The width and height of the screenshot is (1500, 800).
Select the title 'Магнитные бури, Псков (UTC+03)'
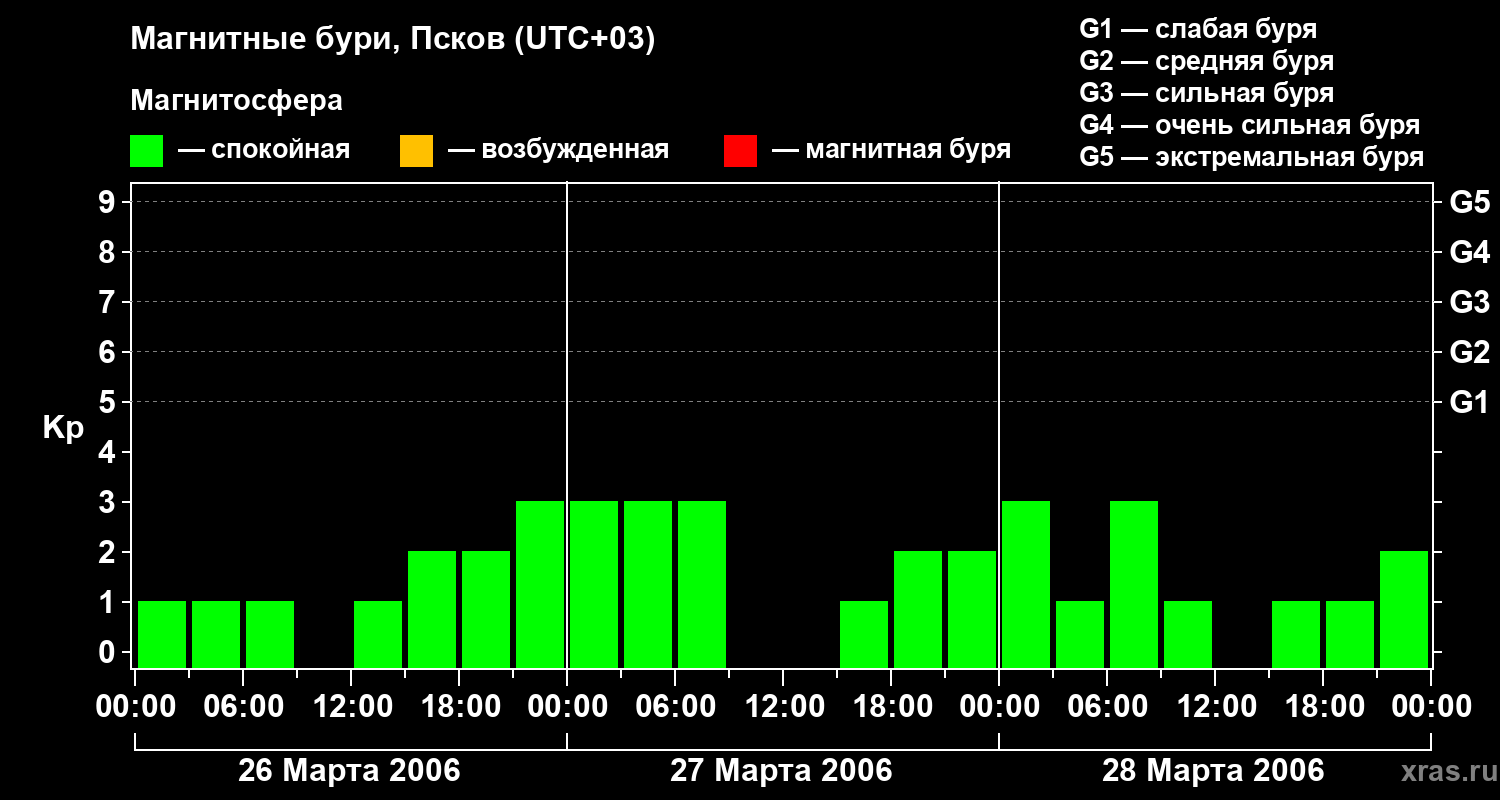(393, 40)
